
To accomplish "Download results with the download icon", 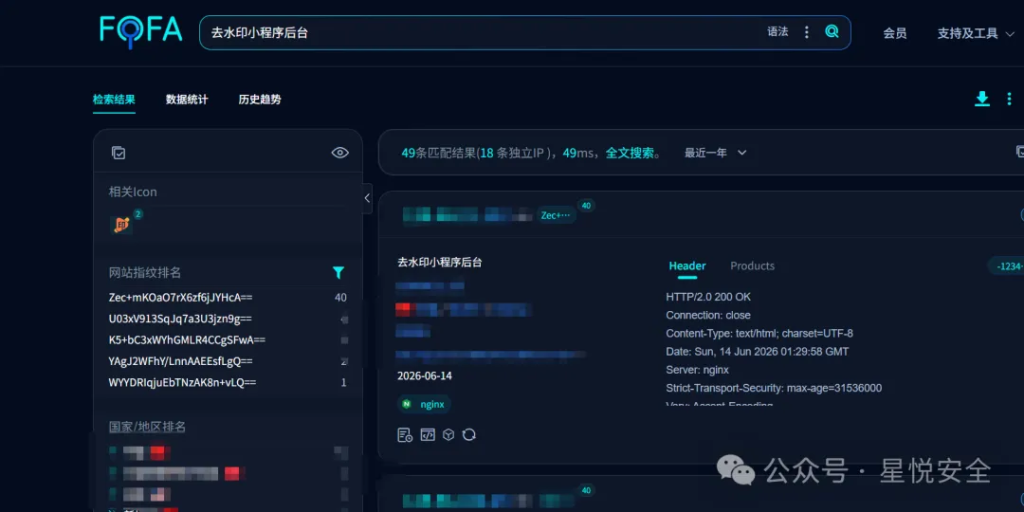I will [x=982, y=99].
